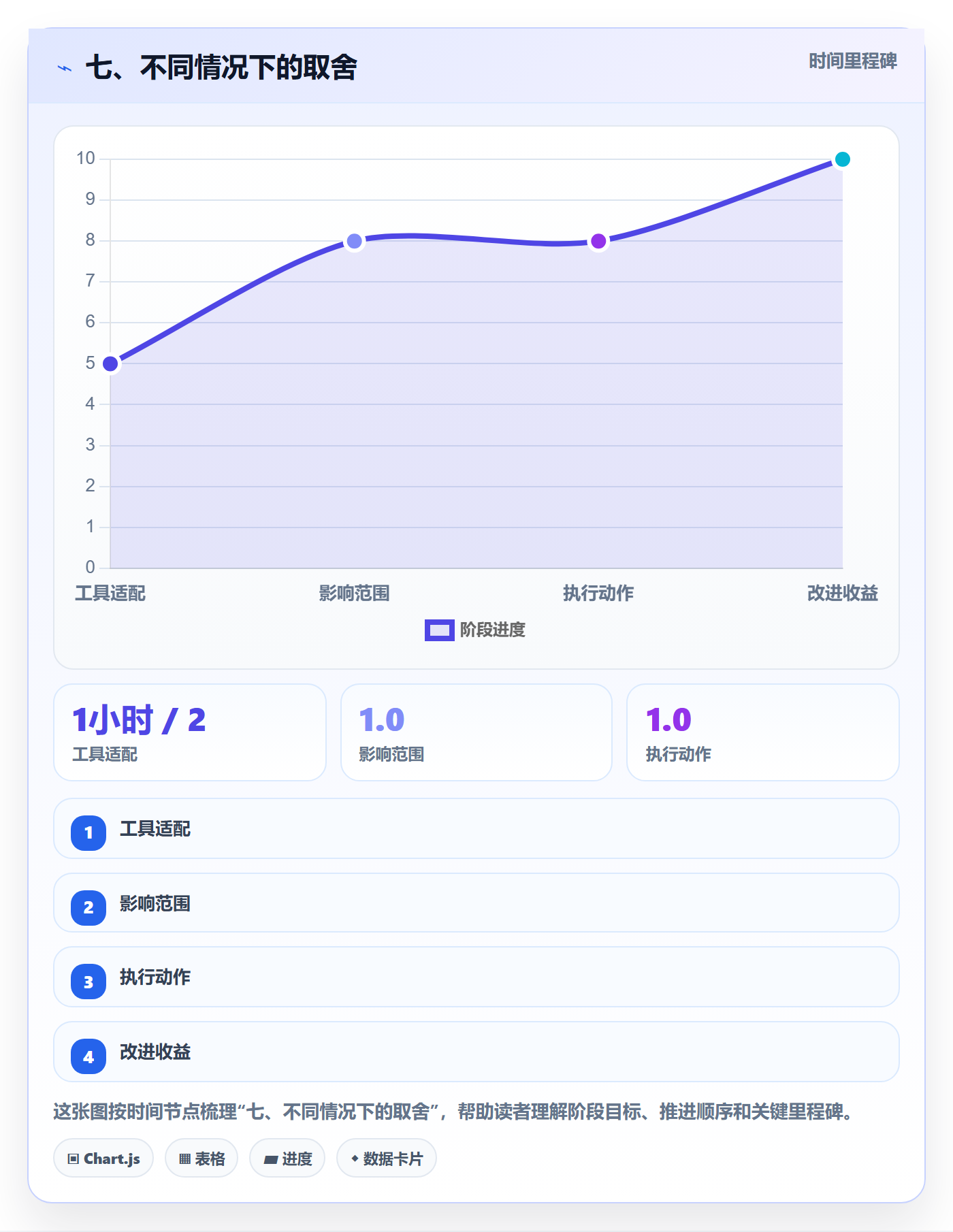
Task: Click the 进度 tag chip
Action: pos(287,1158)
